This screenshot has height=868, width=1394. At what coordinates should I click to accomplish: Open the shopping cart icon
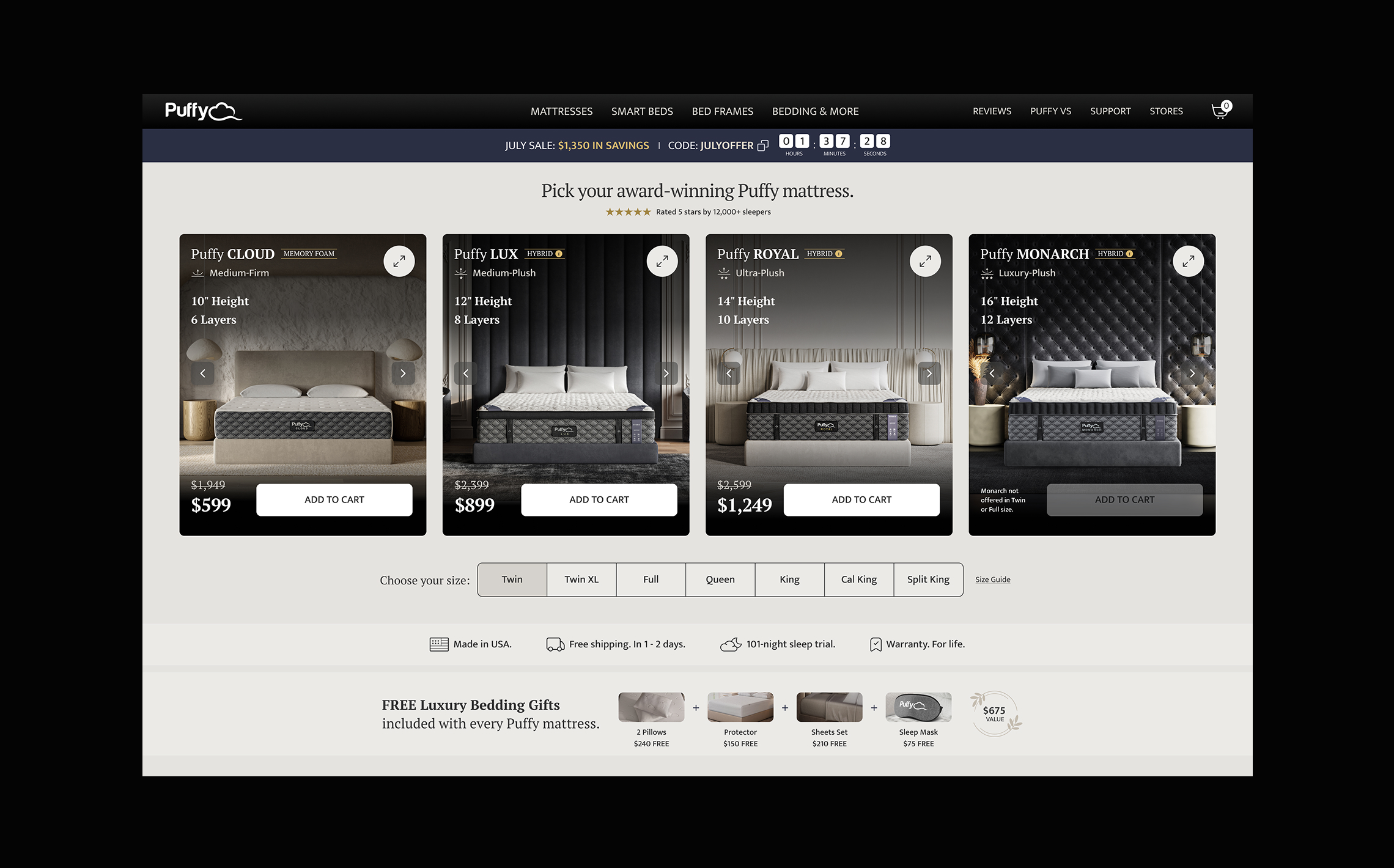tap(1221, 111)
